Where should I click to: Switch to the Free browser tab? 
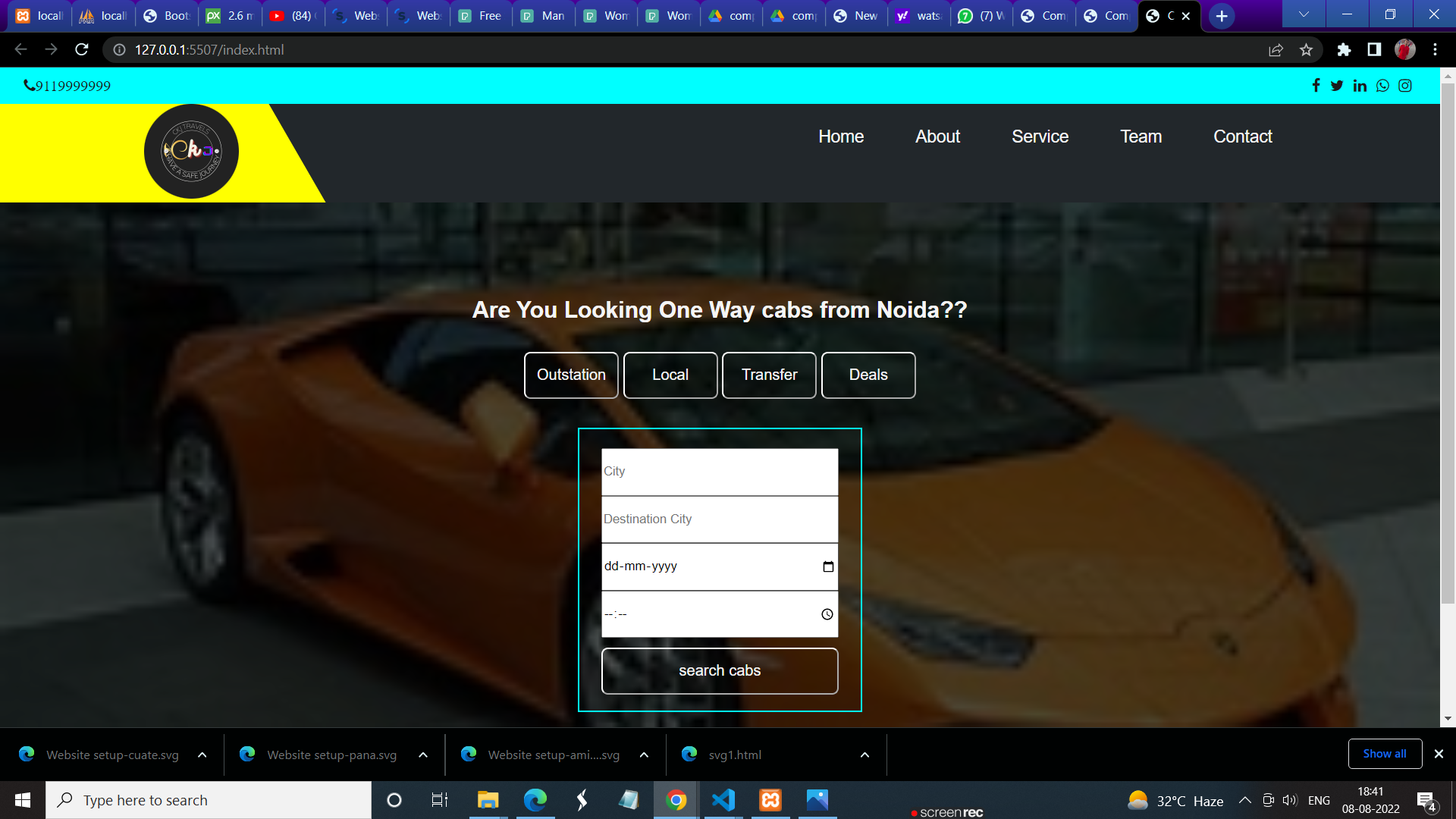482,16
